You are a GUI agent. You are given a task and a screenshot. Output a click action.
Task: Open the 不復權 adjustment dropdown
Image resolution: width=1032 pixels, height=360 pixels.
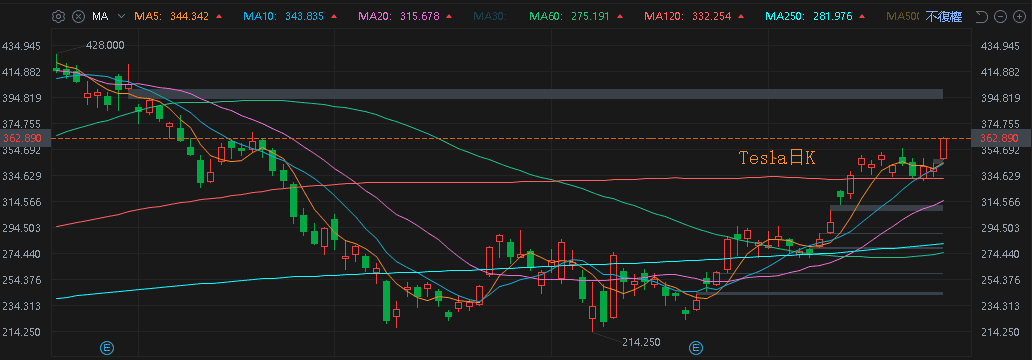point(944,16)
